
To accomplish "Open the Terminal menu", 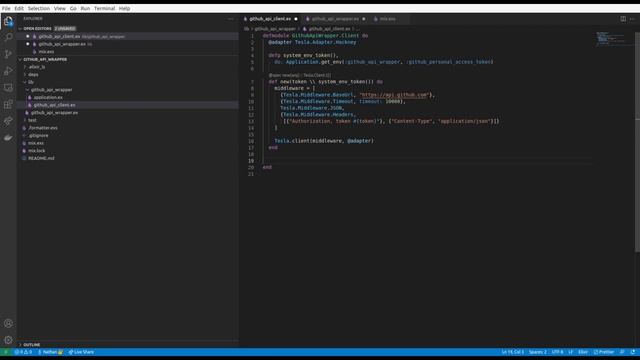I will [104, 8].
